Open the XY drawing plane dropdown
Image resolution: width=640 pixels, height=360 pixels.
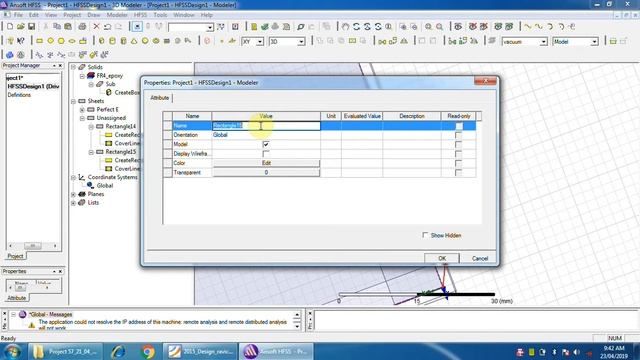pos(260,42)
